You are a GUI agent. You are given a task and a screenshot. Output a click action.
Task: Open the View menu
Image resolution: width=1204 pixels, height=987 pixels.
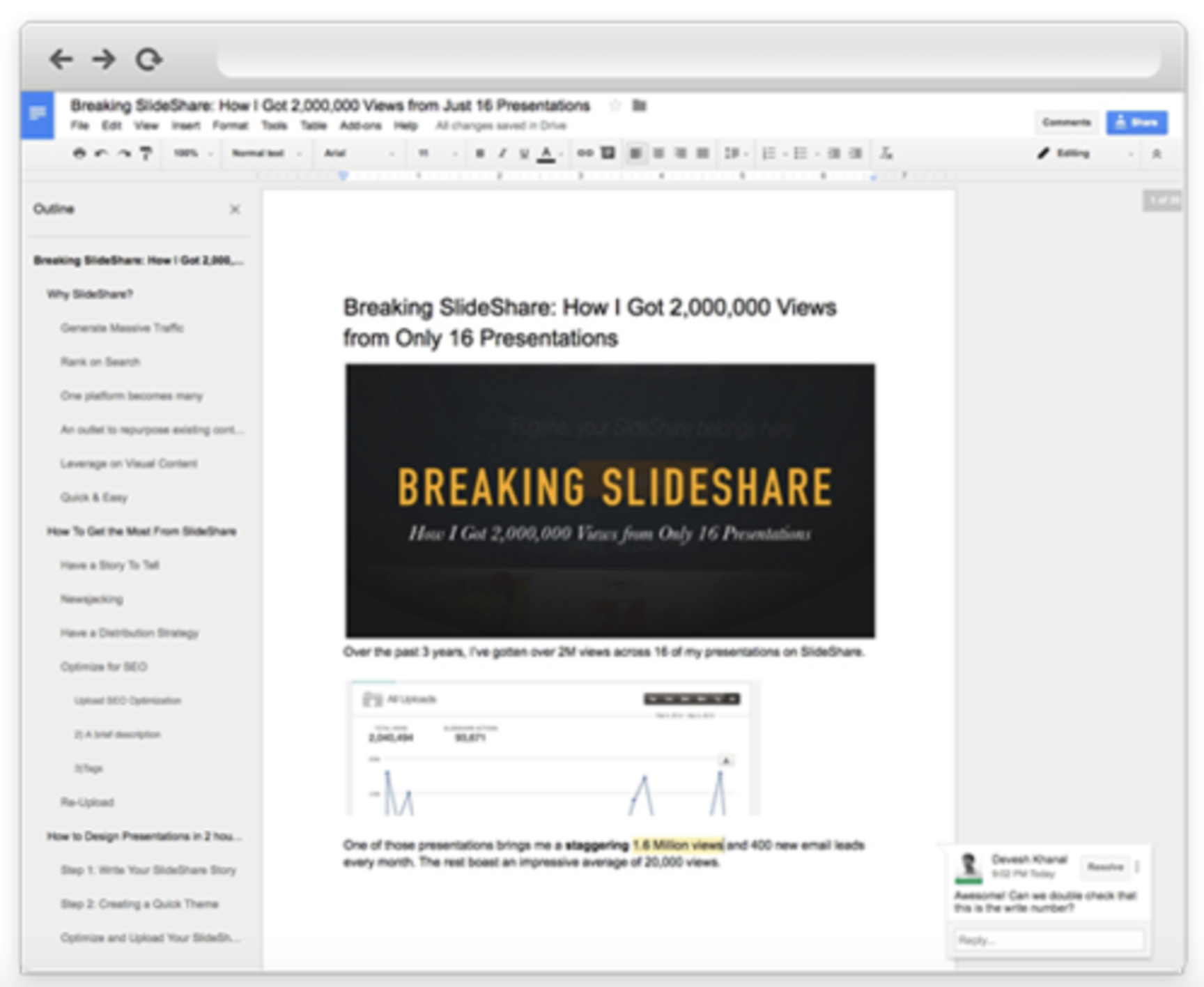[146, 125]
